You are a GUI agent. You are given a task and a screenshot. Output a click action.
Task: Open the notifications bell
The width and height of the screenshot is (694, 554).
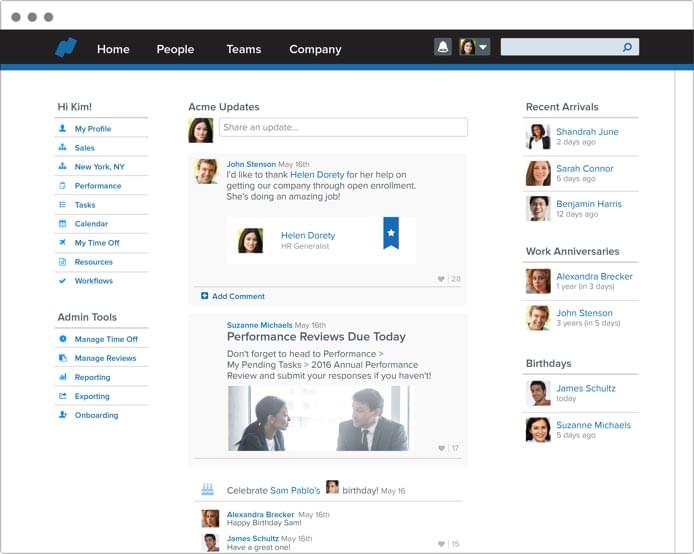coord(443,47)
